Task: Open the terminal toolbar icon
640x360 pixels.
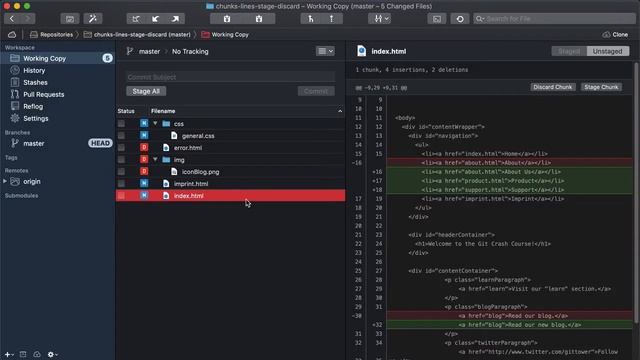Action: [437, 18]
